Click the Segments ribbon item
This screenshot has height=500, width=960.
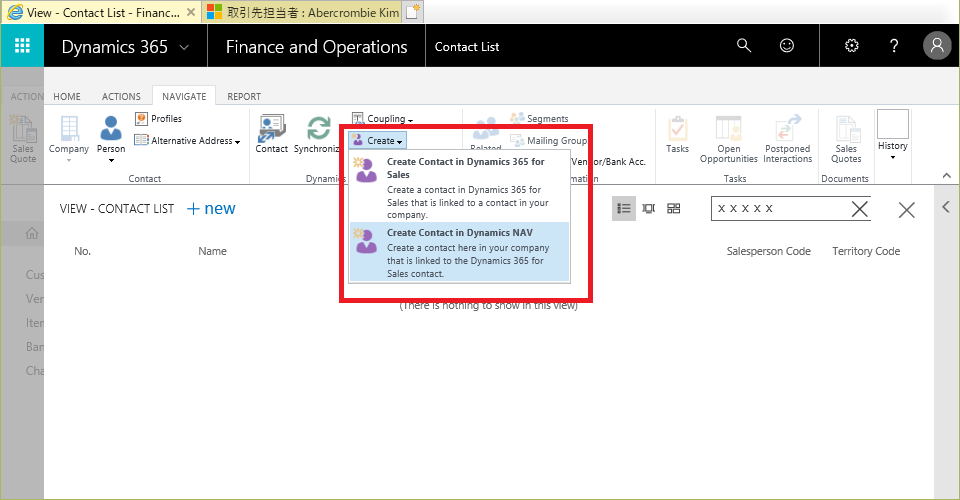539,118
